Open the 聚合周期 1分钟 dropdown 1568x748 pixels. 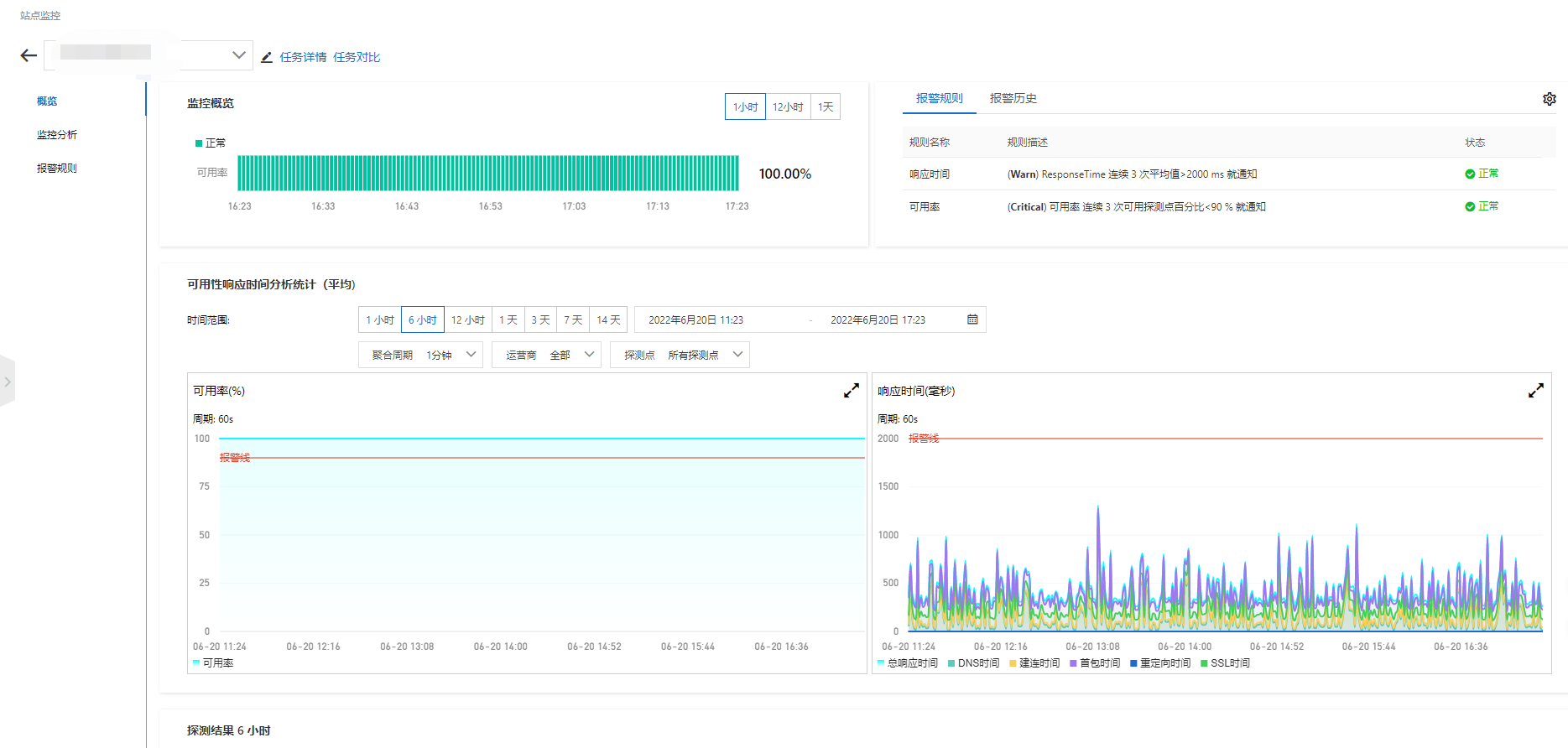420,355
